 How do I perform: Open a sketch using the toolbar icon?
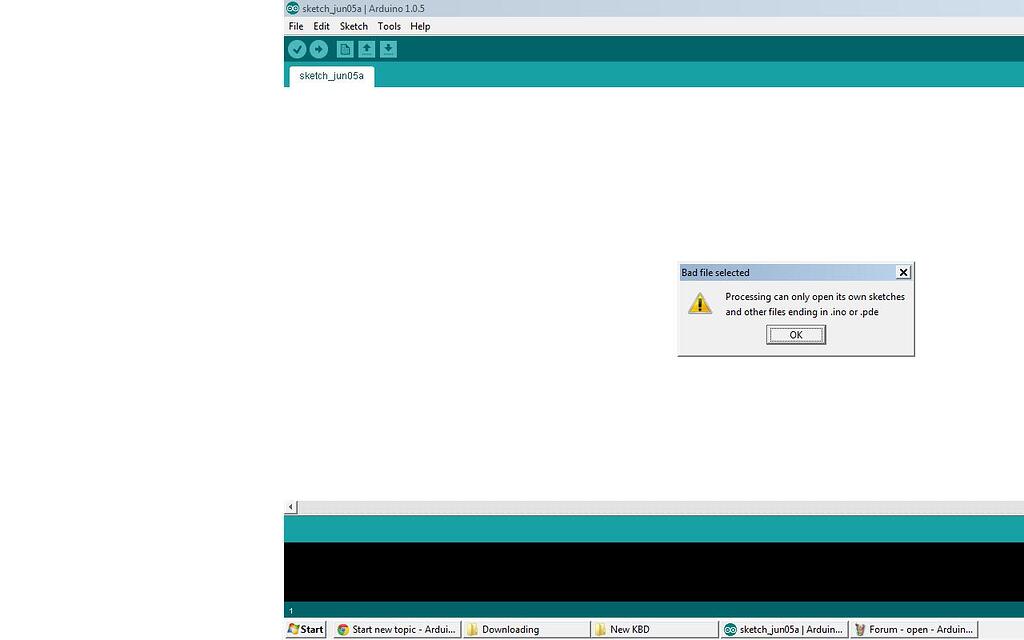point(366,48)
